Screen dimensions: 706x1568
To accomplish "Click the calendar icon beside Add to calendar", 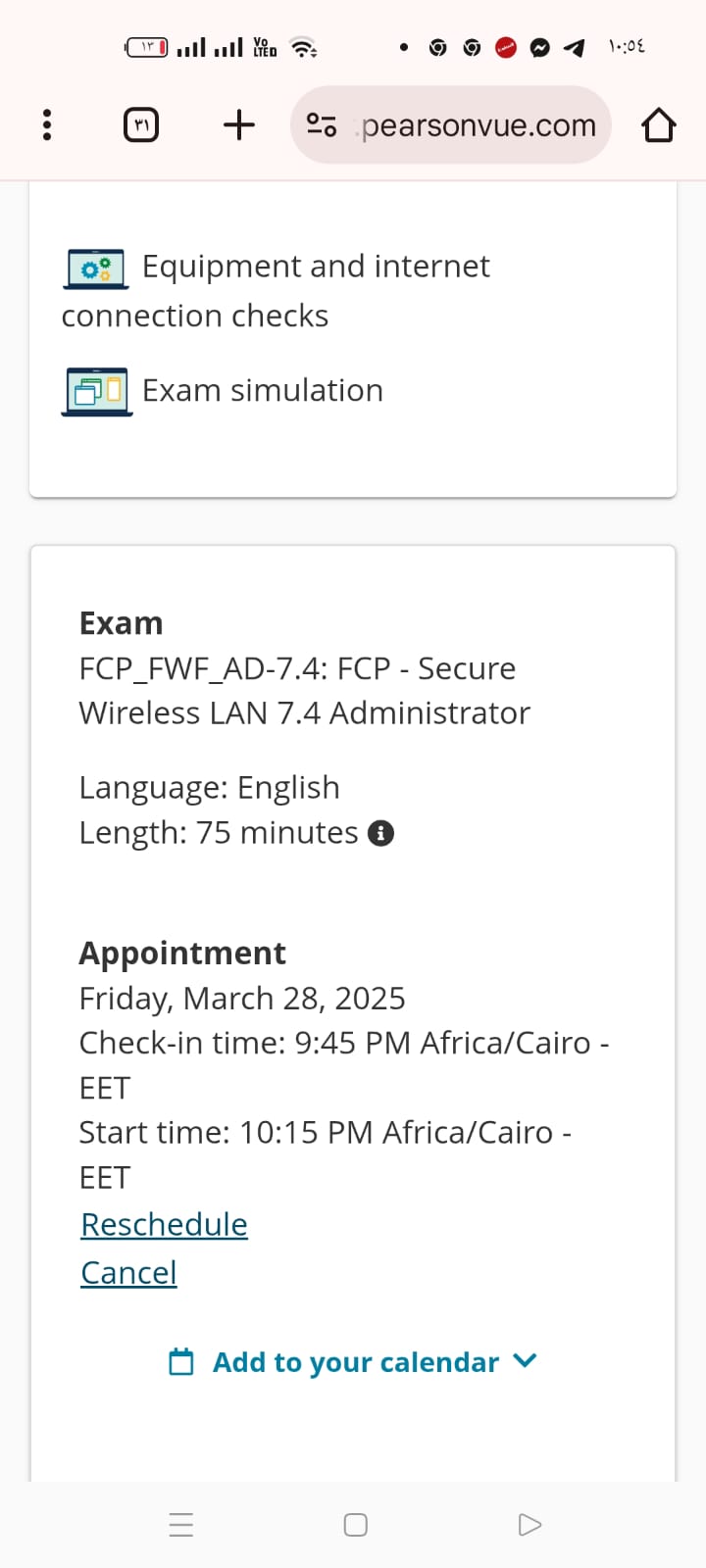I will (181, 1362).
